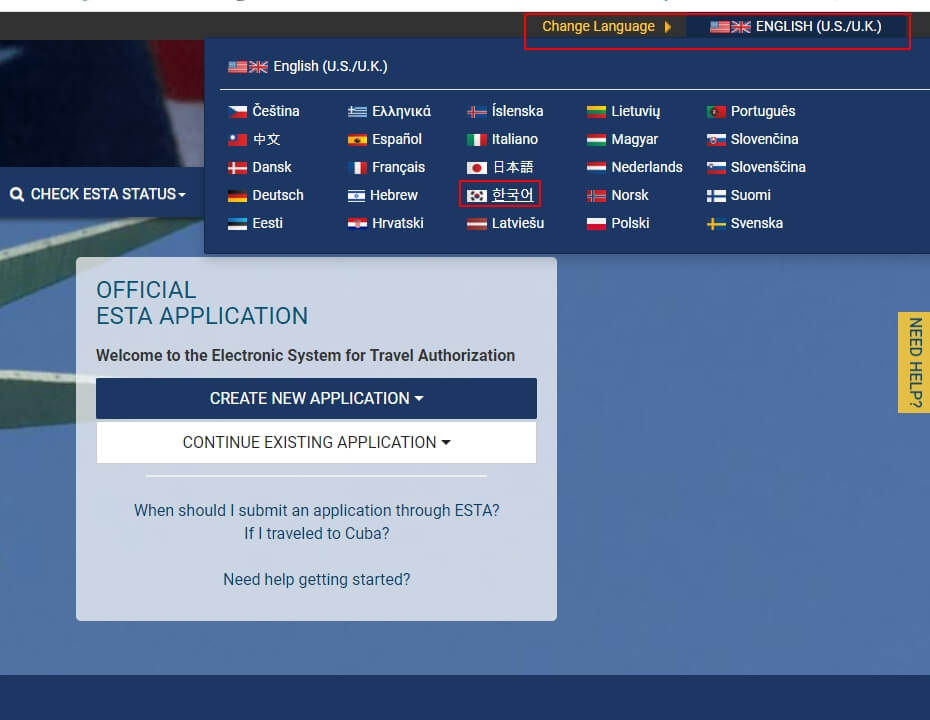Click the Finnish flag icon beside Suomi

tap(716, 196)
